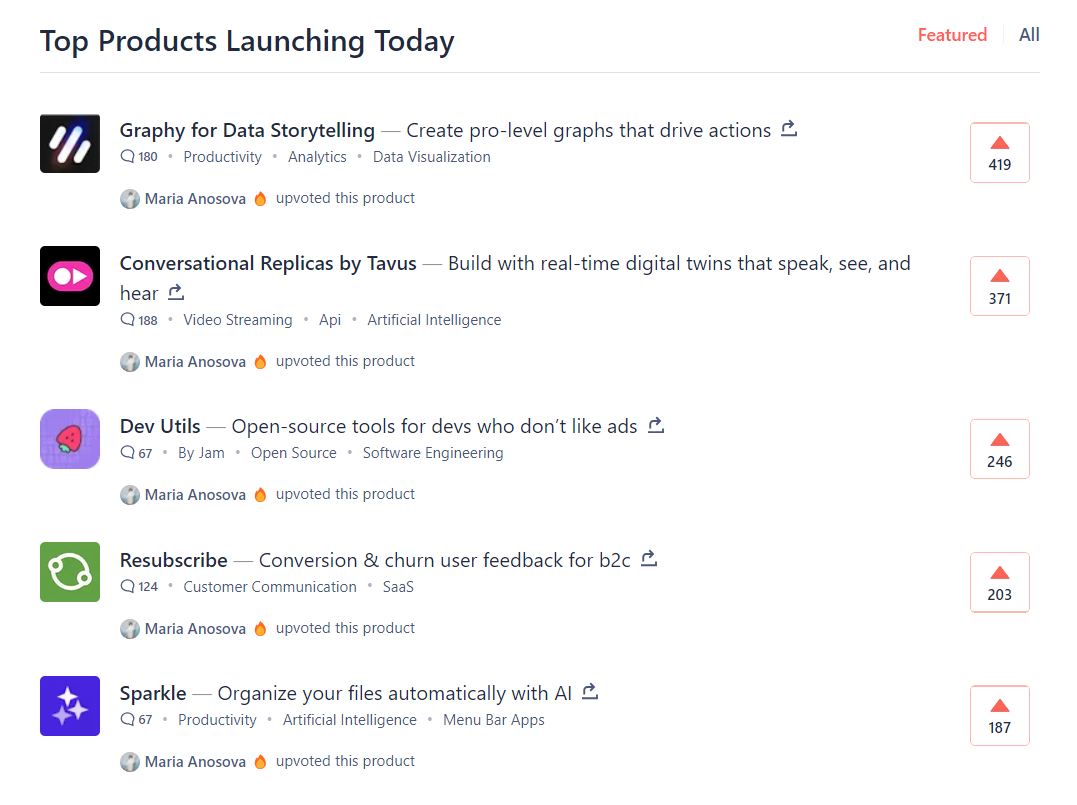This screenshot has height=805, width=1077.
Task: Click Maria Anosova avatar under Graphy
Action: 130,199
